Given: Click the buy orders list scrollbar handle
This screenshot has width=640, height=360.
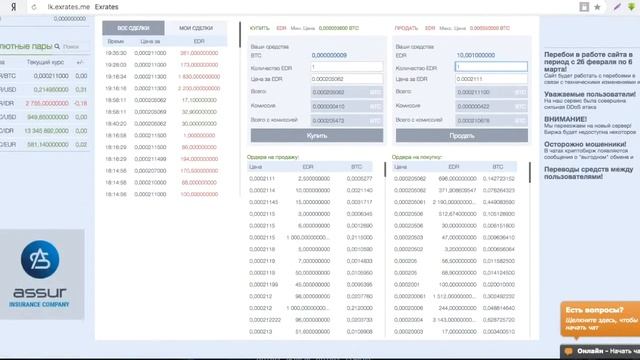Looking at the screenshot, I should [530, 173].
